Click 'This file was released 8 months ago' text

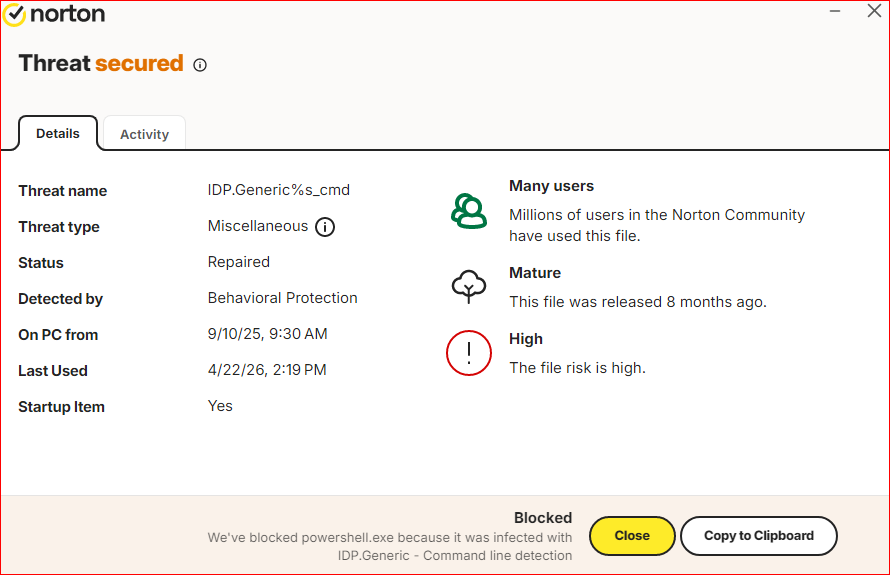point(638,302)
